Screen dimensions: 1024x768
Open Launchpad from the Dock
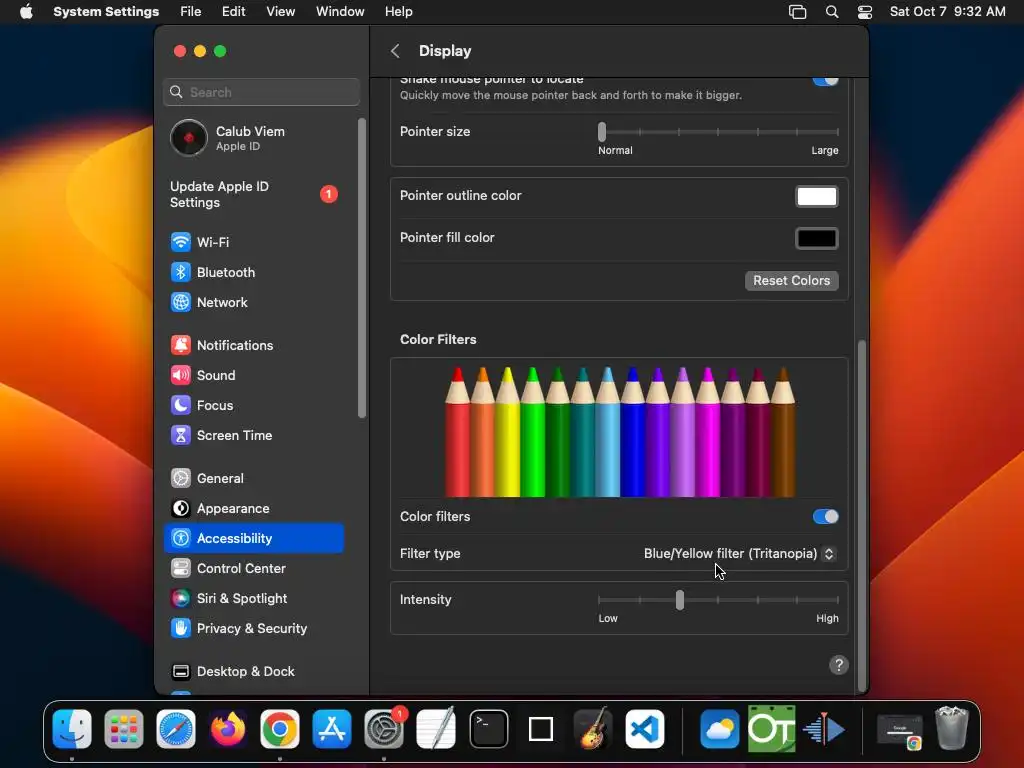(x=124, y=729)
